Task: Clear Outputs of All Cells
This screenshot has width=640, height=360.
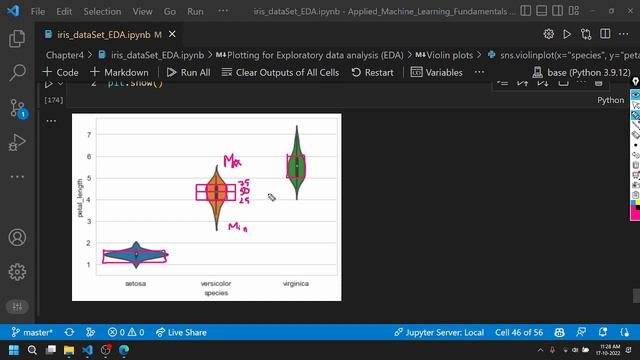Action: (x=280, y=72)
